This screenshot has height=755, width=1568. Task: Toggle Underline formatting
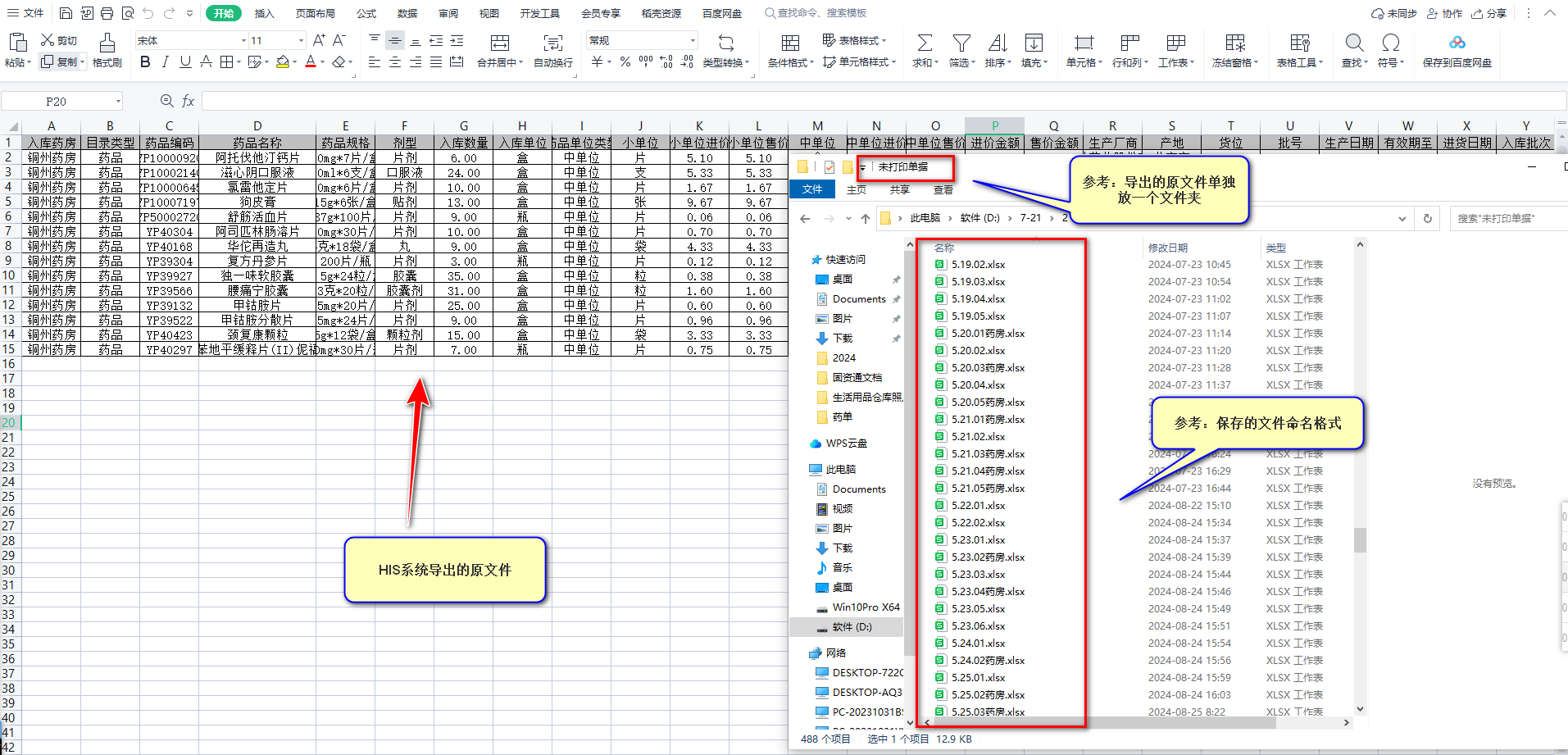click(185, 61)
